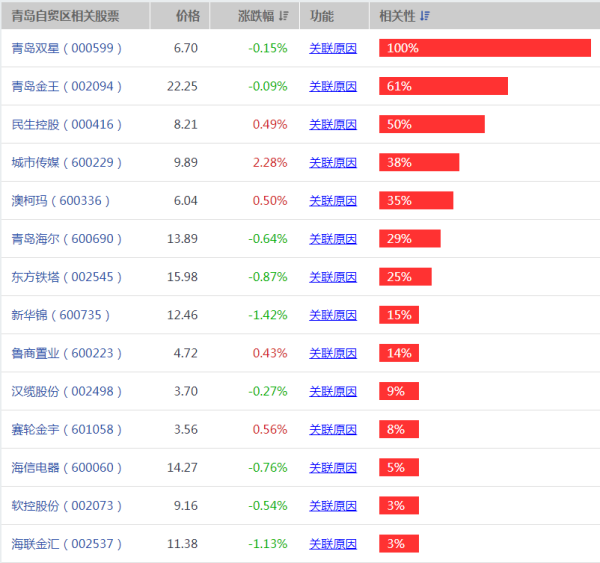Click stock name 赛轮金宇 (601058)
This screenshot has height=563, width=600.
(x=67, y=429)
